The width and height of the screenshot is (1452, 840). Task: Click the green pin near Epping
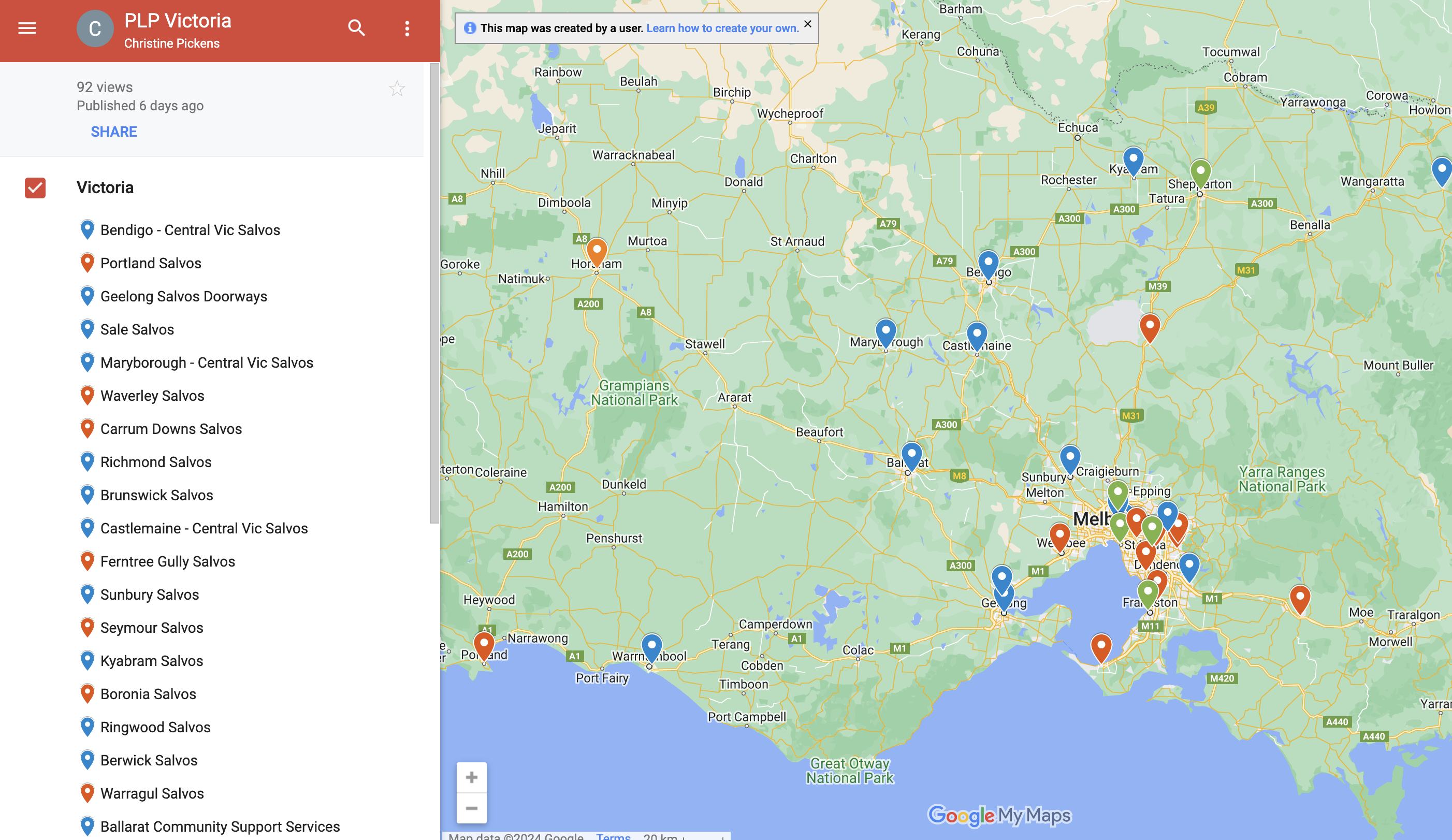(1118, 495)
